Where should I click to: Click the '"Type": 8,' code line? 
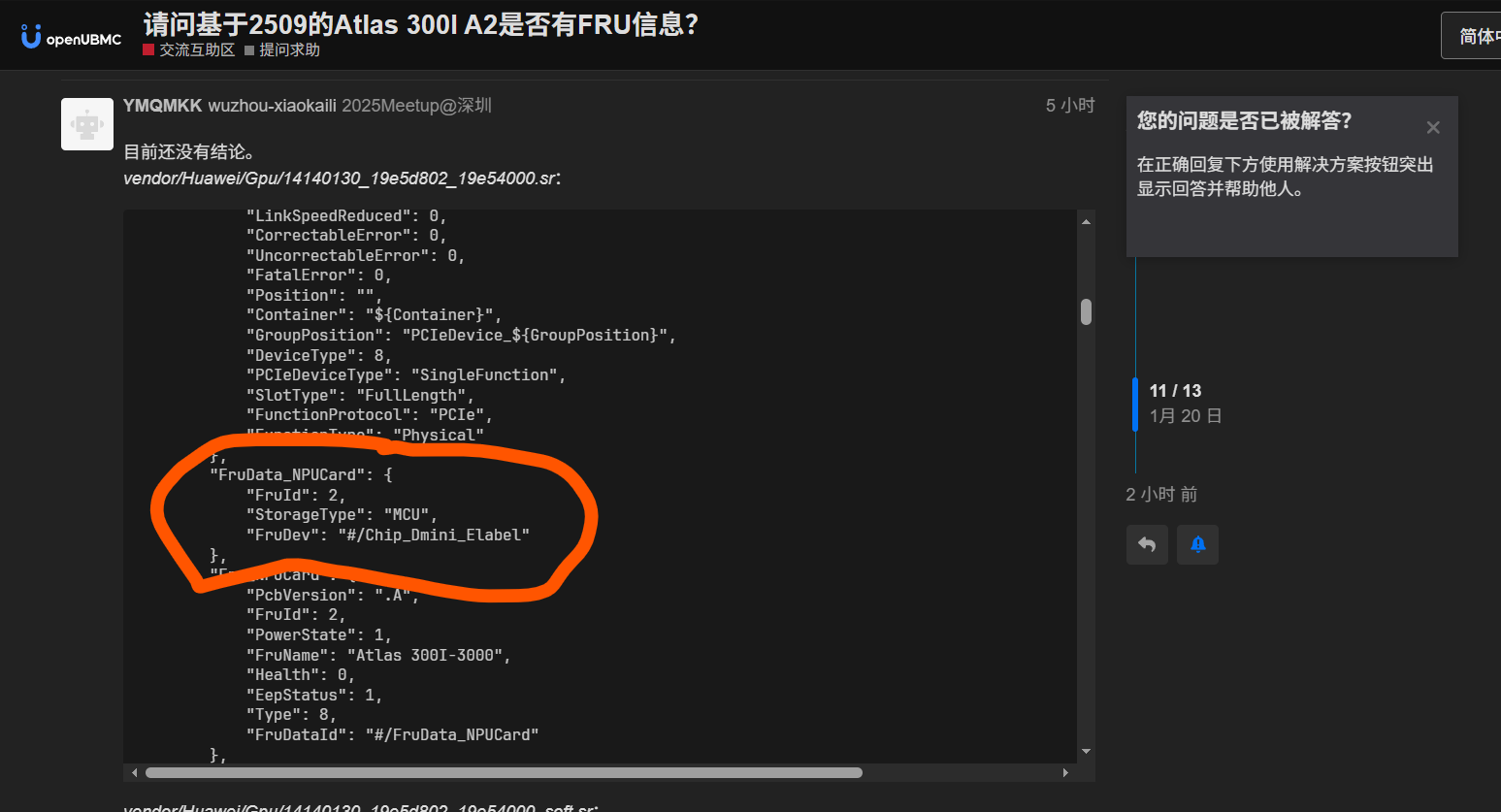292,715
